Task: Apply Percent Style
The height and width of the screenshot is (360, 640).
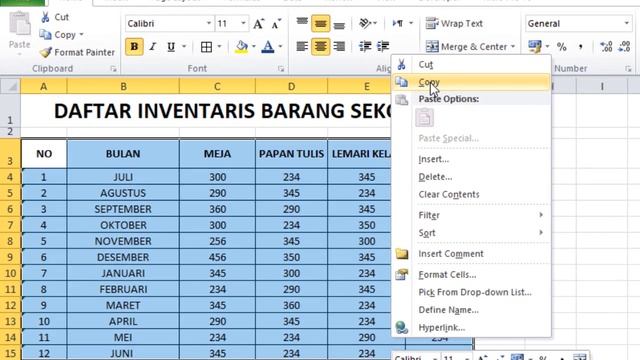Action: pos(562,47)
